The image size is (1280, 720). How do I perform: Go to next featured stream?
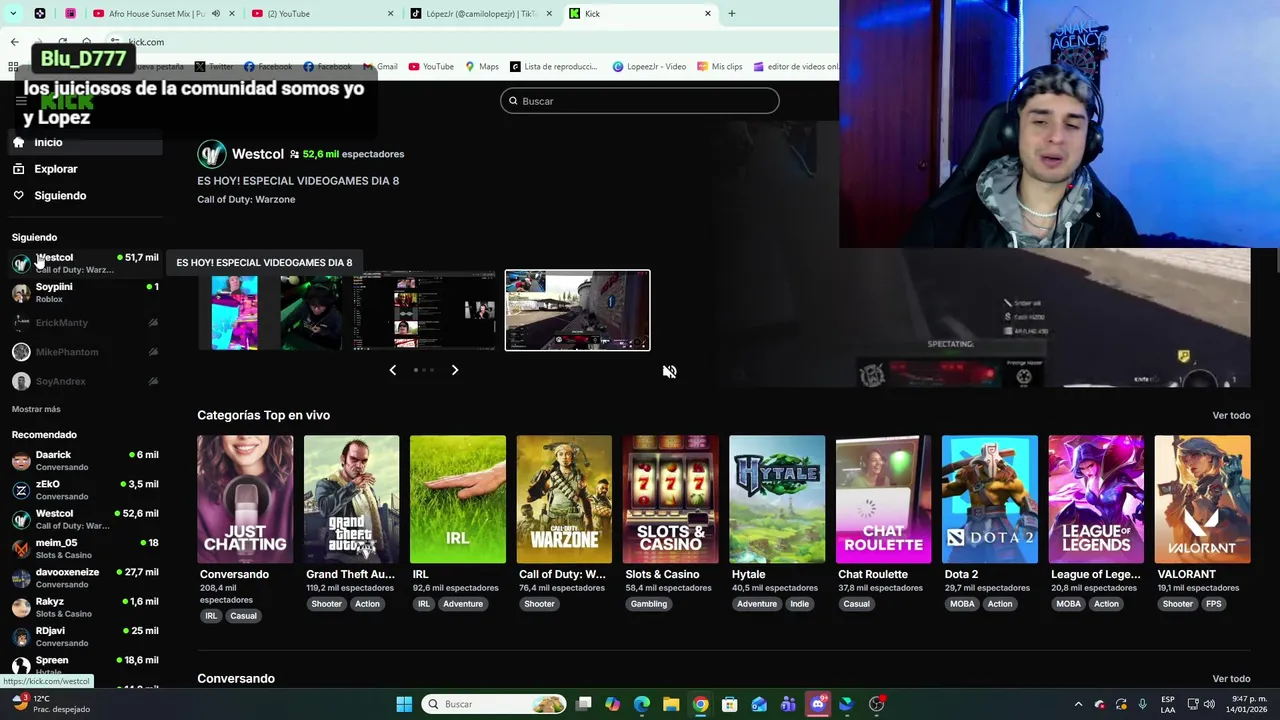click(455, 370)
